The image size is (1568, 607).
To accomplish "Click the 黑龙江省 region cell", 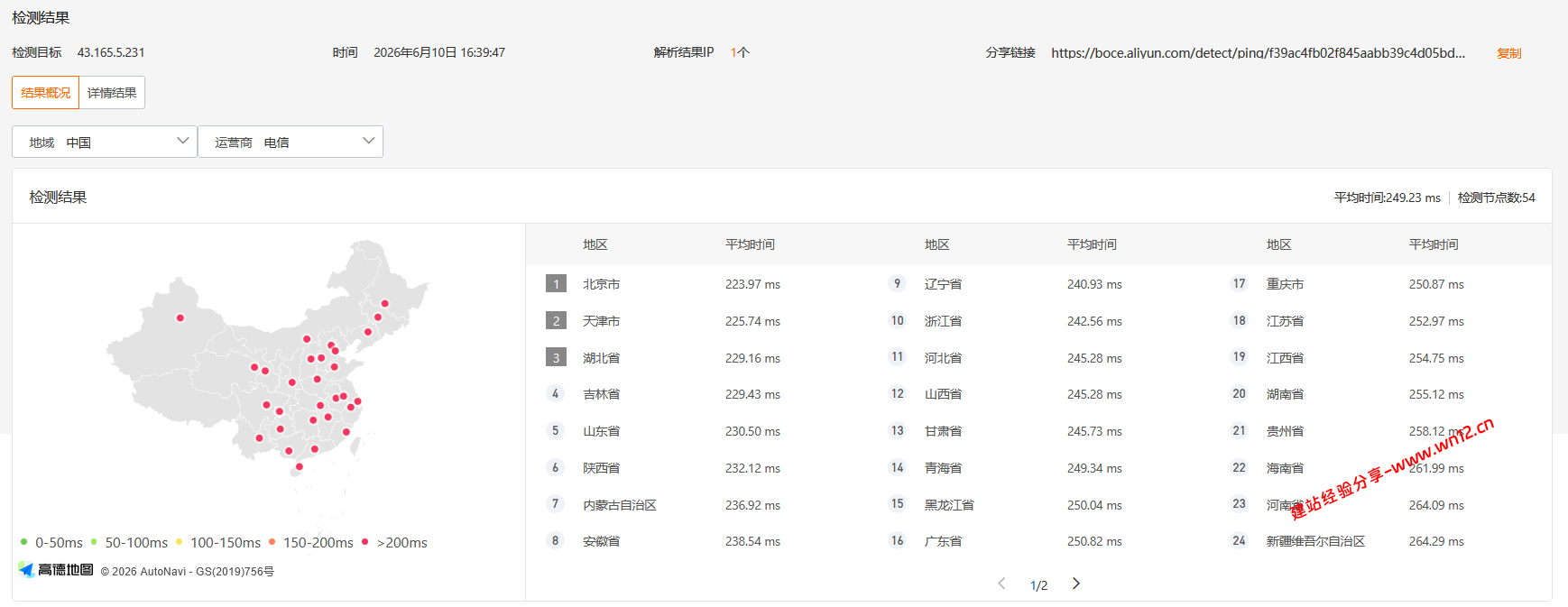I will (x=949, y=505).
